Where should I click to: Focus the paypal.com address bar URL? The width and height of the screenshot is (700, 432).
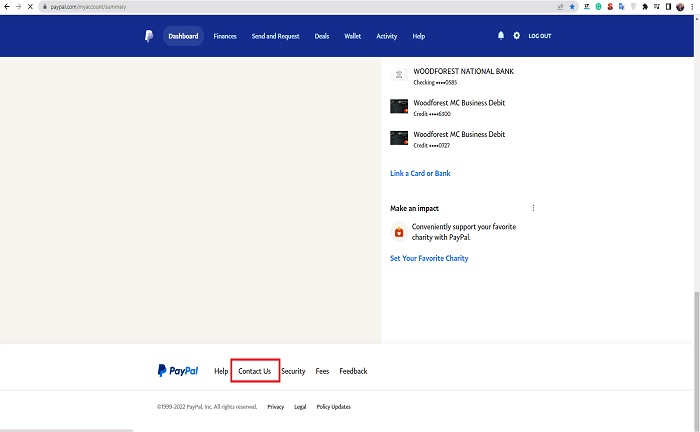click(88, 7)
